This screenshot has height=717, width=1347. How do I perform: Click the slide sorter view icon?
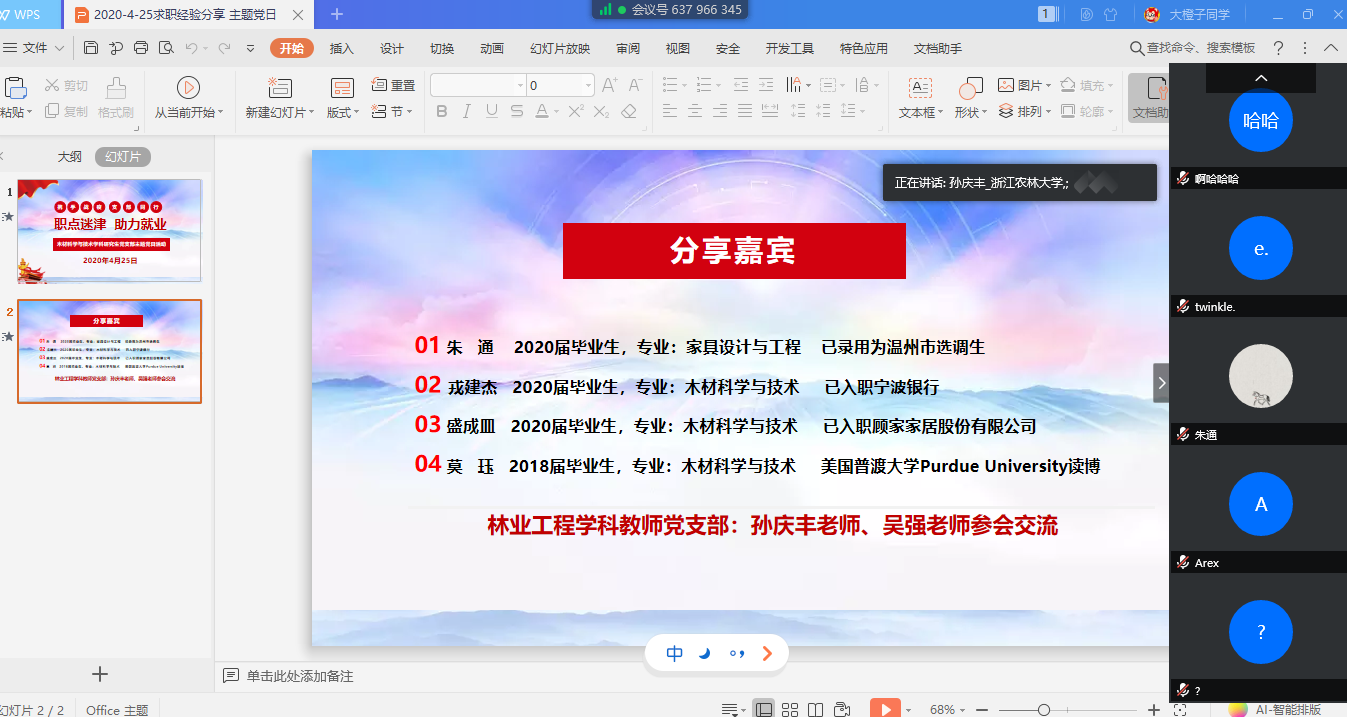(x=790, y=710)
